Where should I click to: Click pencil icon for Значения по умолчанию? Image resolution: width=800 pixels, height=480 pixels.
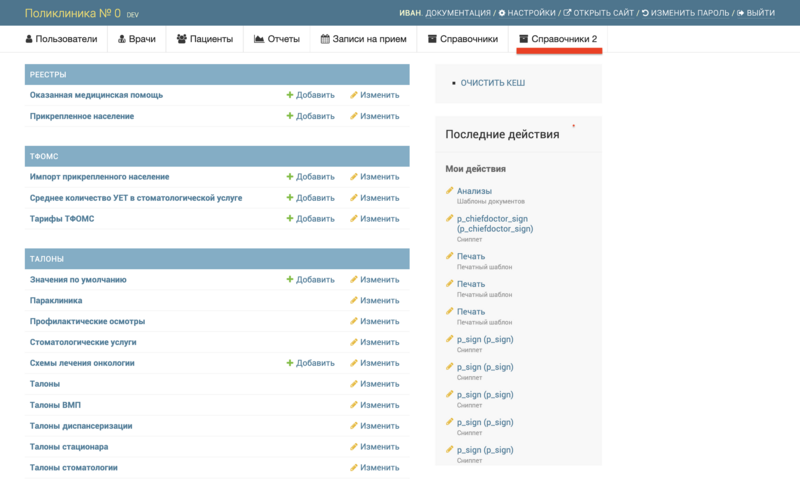click(353, 280)
